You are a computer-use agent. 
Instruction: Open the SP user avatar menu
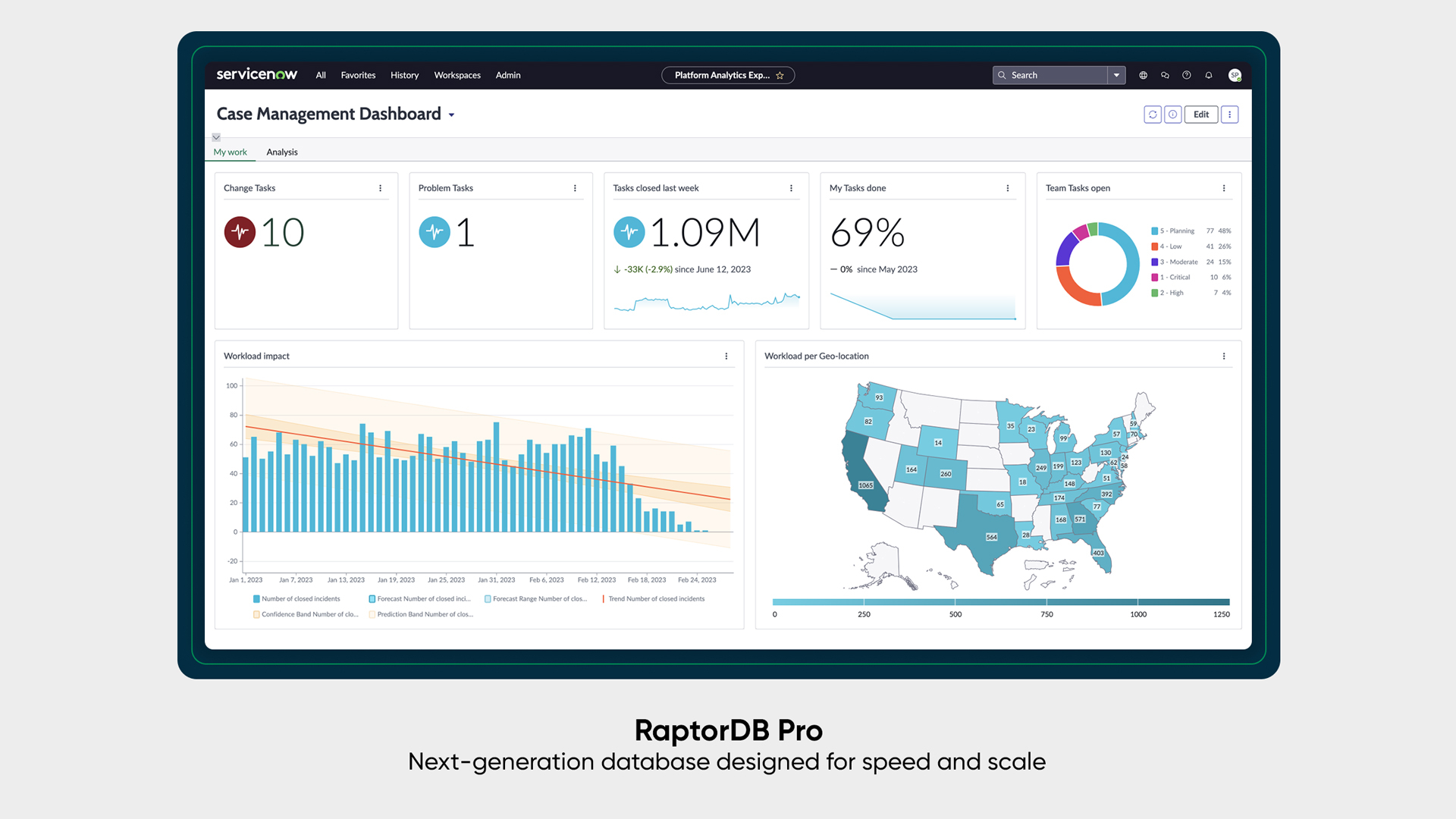1235,75
